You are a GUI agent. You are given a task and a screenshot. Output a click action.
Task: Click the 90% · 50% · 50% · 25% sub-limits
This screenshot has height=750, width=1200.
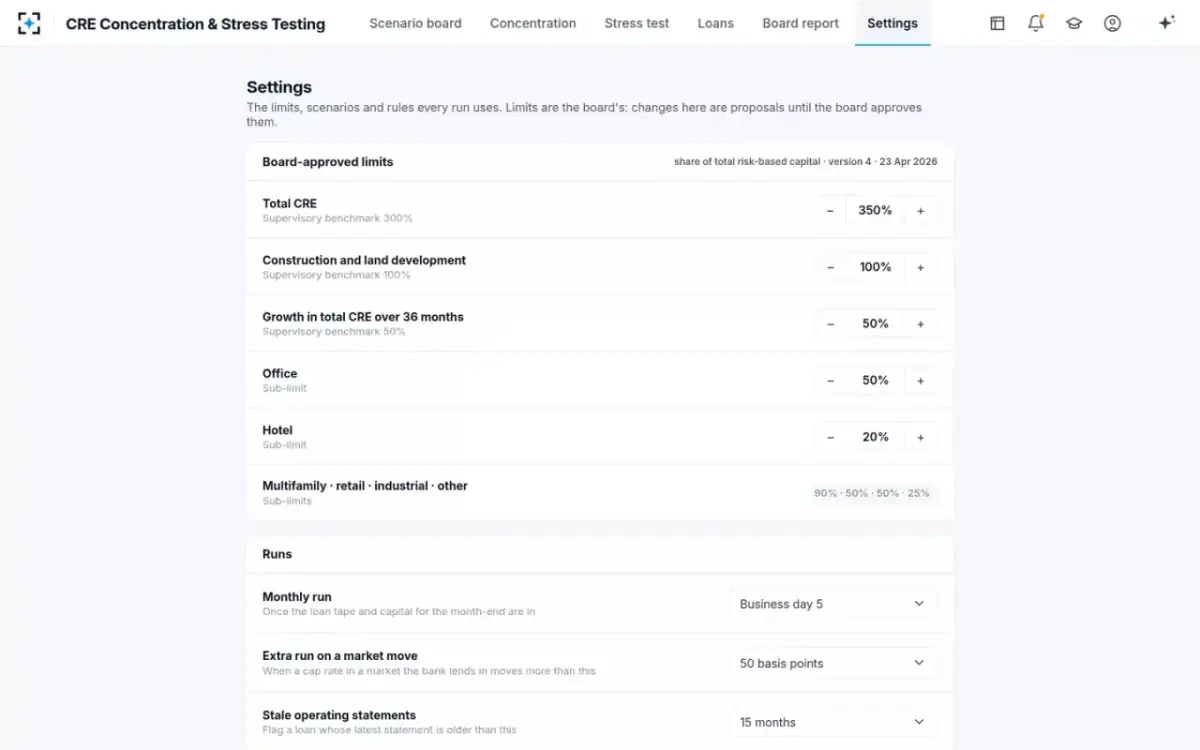pyautogui.click(x=872, y=493)
